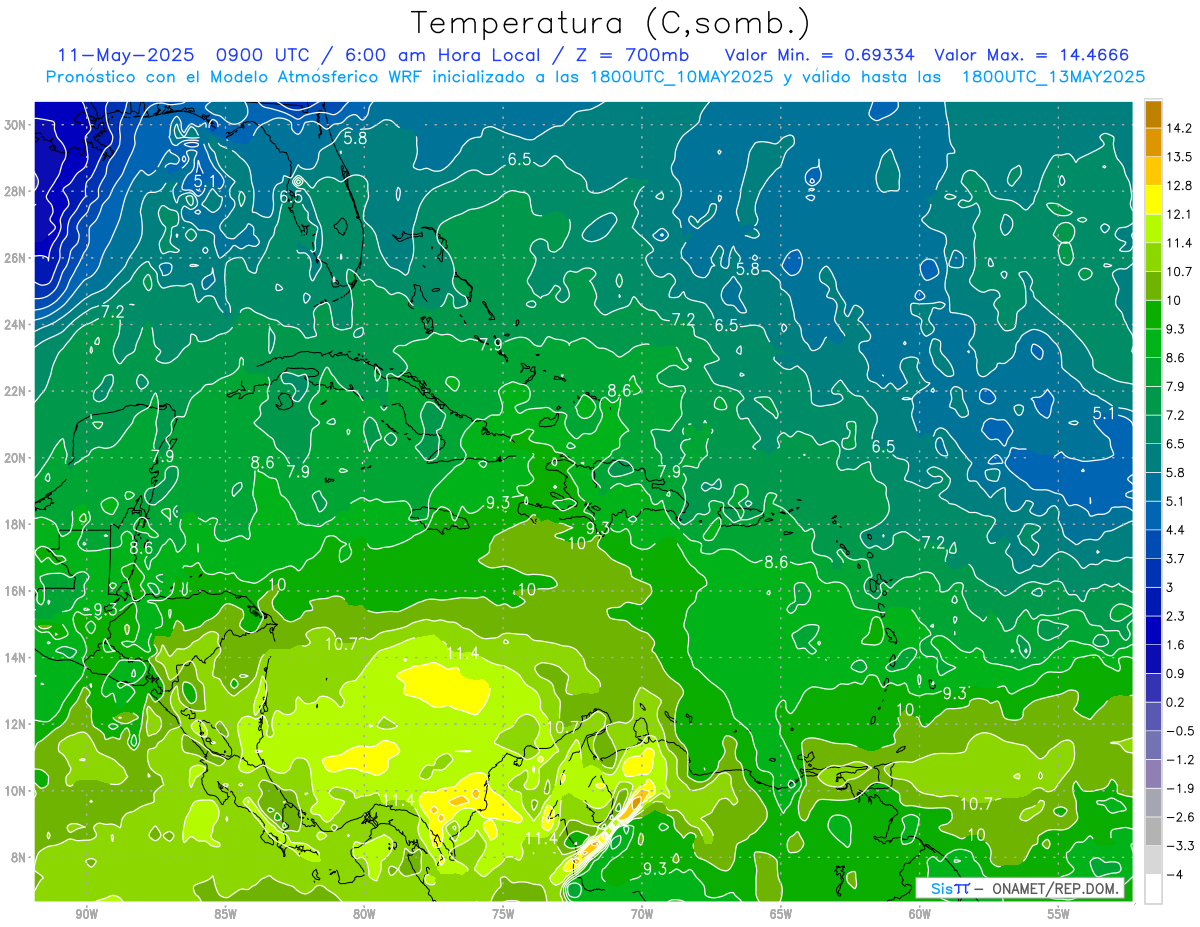Pick the gray swatch between -3.3 and -2.6

1153,831
